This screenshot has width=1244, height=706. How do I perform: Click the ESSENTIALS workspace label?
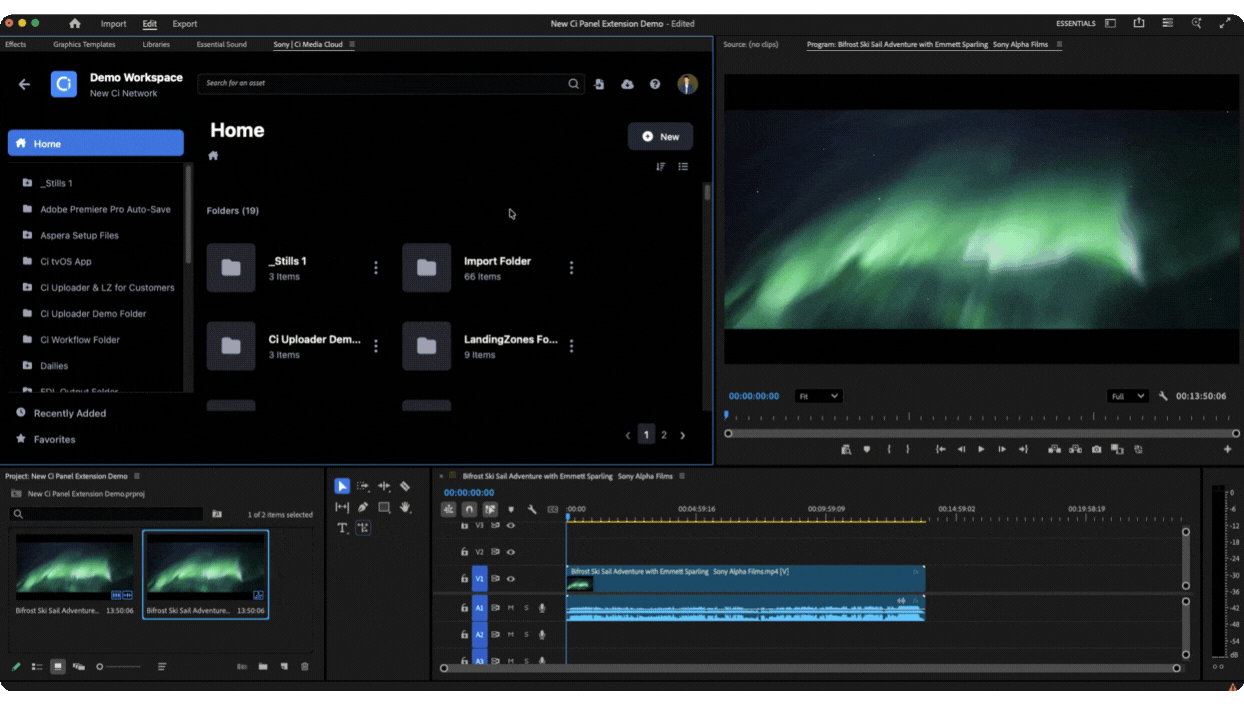(x=1076, y=24)
